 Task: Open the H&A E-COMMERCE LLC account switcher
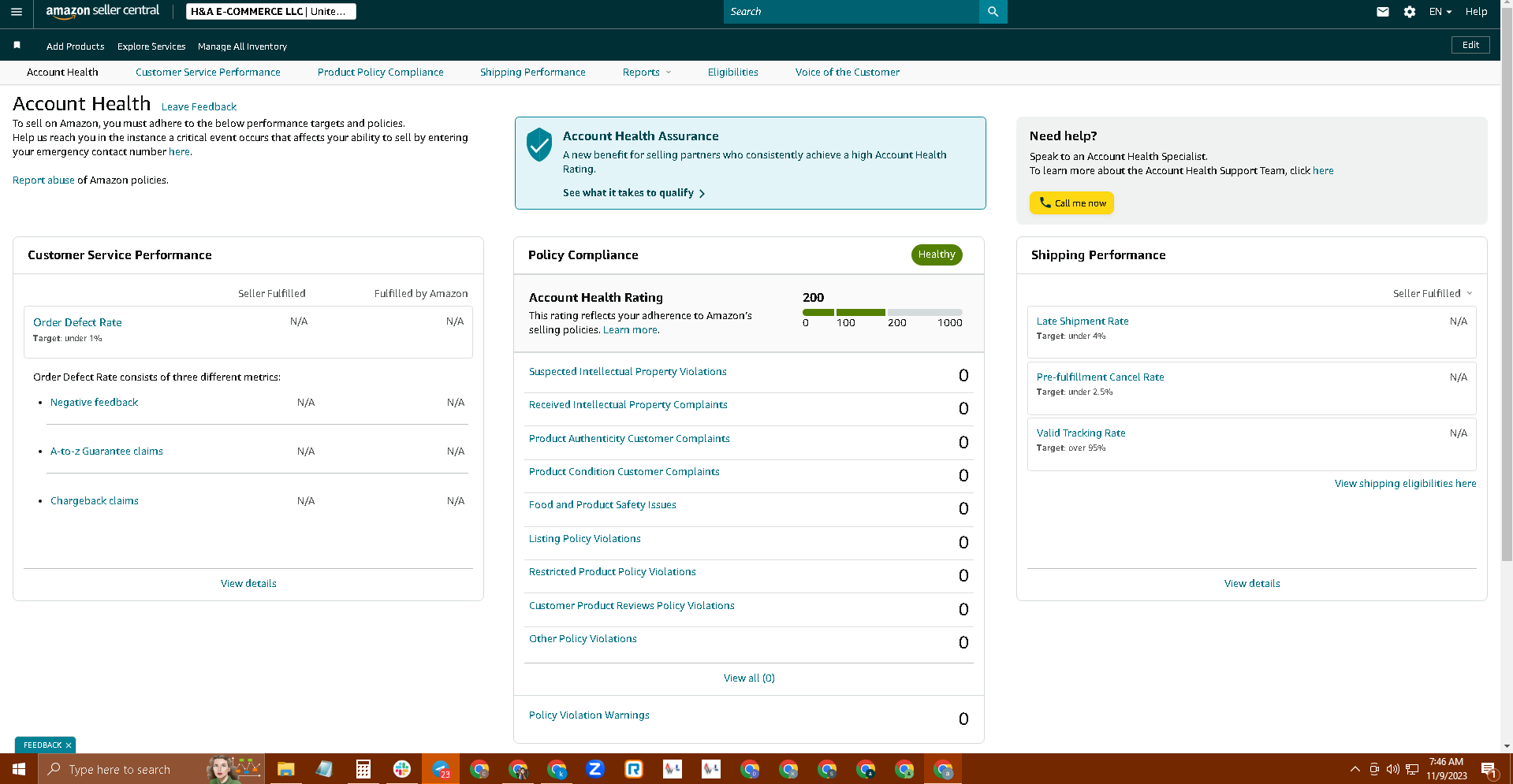271,12
